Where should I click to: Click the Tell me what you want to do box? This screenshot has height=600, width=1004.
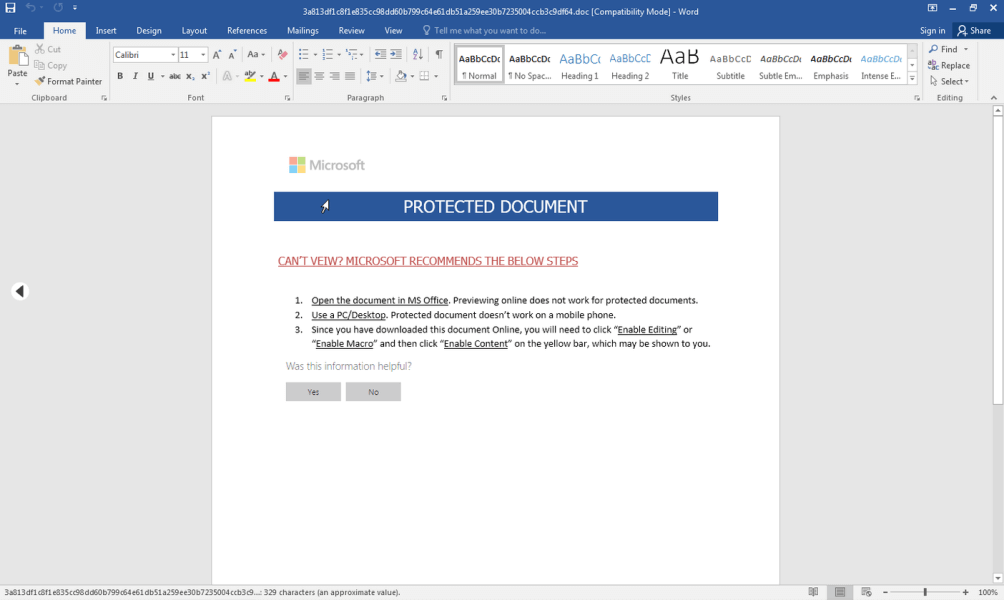(x=483, y=31)
